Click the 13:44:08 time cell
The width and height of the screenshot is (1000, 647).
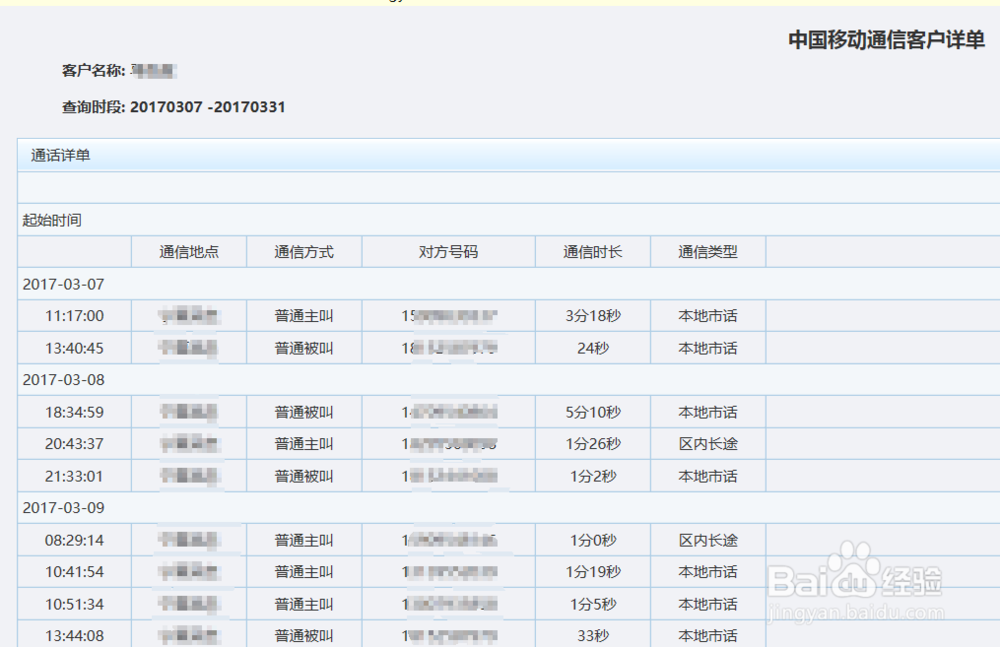pyautogui.click(x=74, y=636)
